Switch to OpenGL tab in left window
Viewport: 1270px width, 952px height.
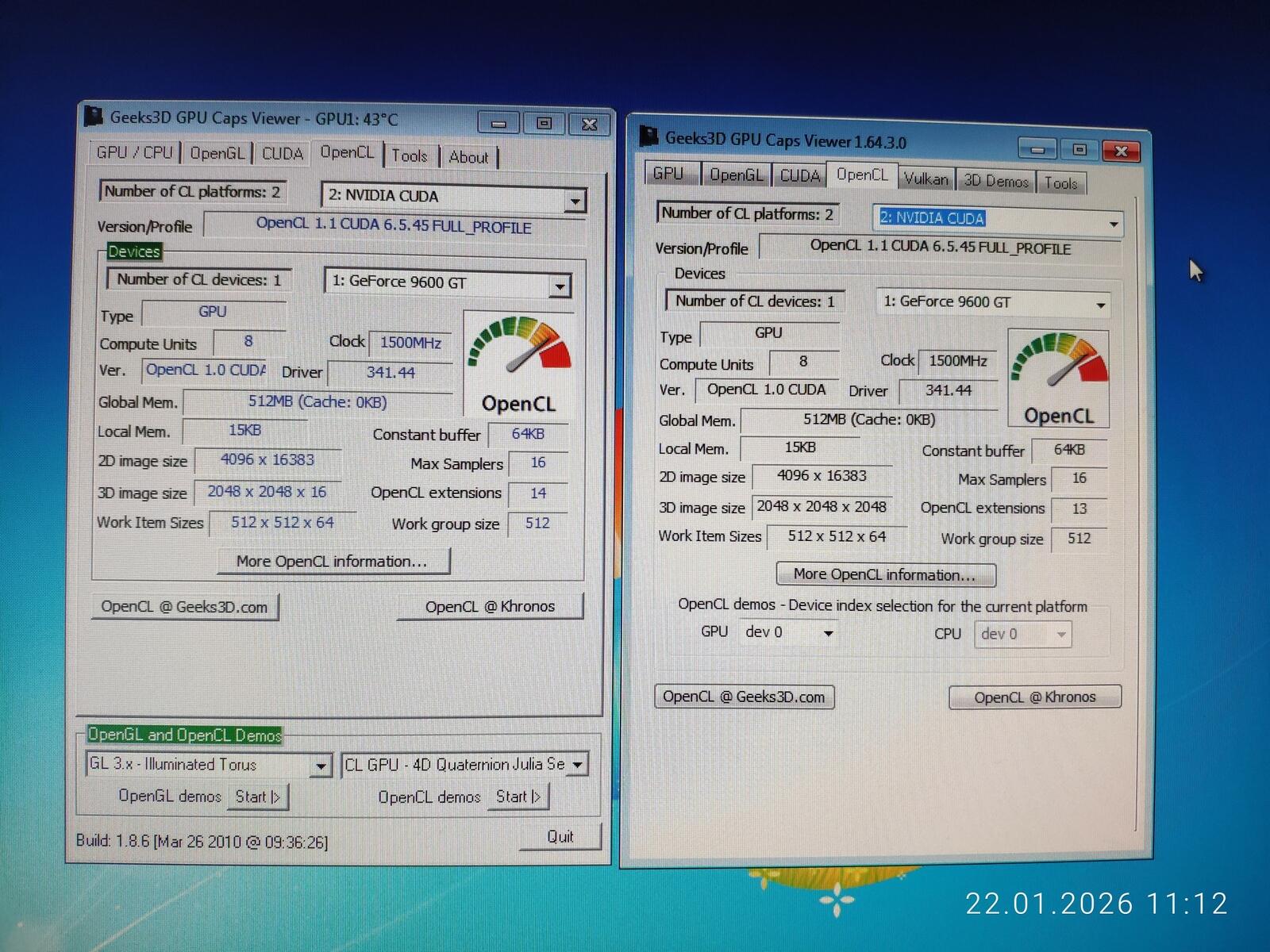click(x=217, y=153)
